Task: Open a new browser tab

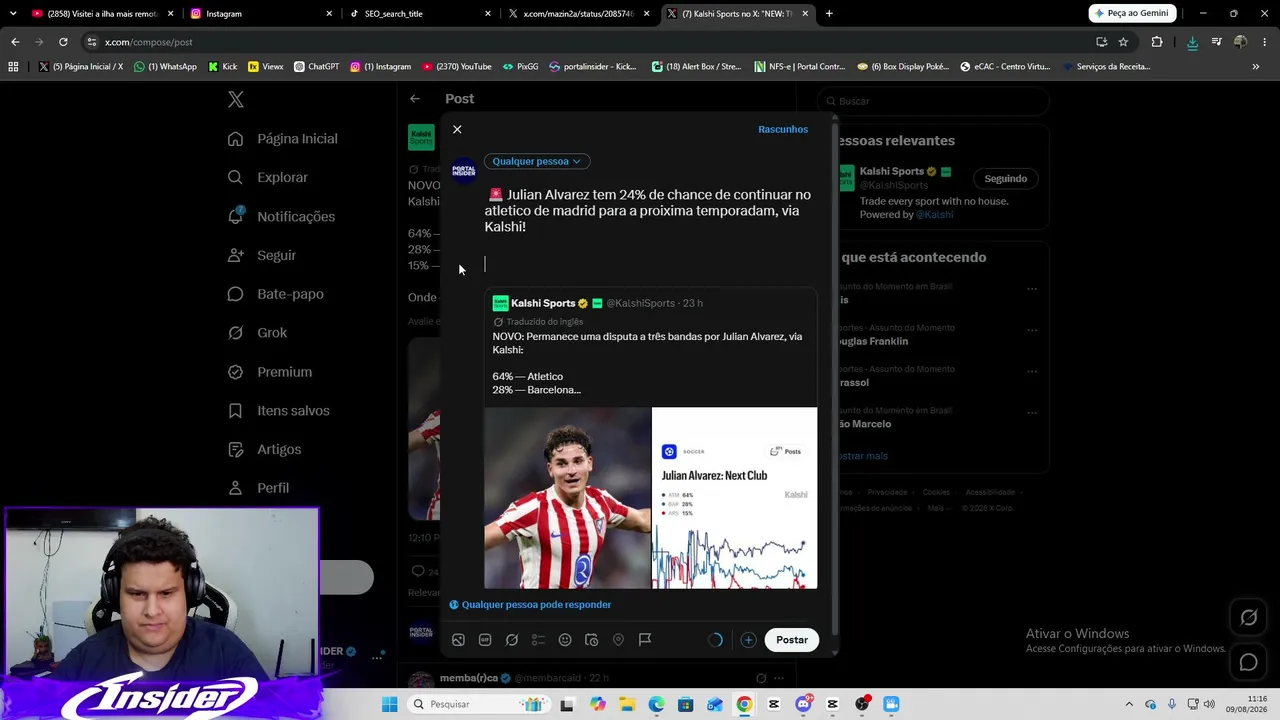Action: click(x=829, y=14)
